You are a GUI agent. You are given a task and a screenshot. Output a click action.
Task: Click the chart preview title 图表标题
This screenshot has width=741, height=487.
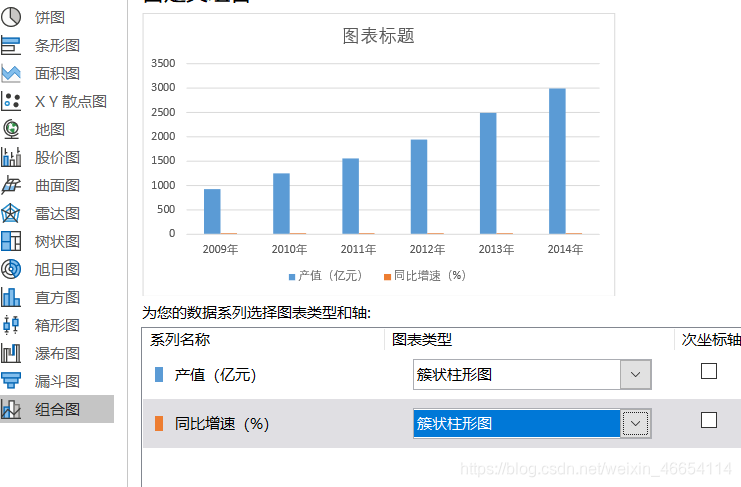coord(379,36)
